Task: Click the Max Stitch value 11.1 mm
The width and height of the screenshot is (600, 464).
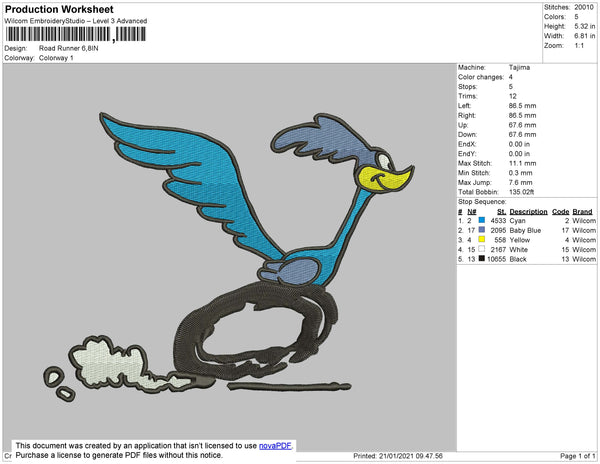Action: click(522, 163)
